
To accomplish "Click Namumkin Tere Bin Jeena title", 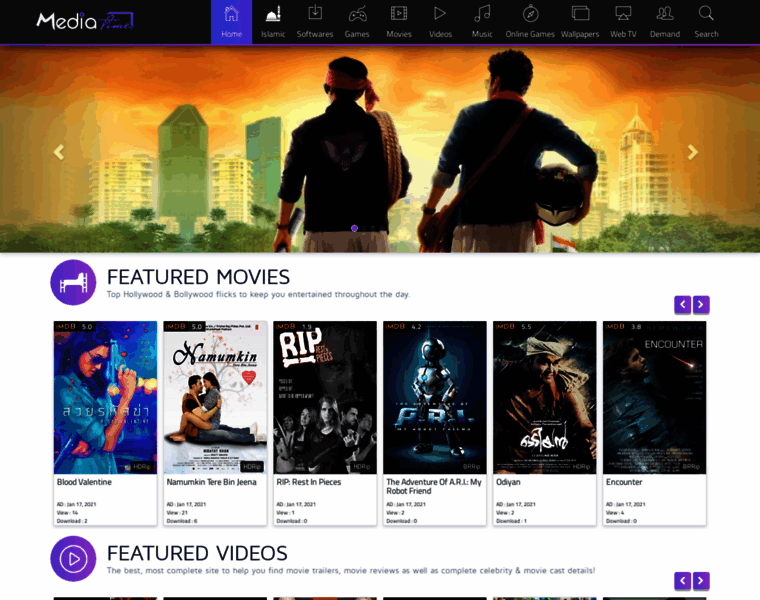I will 212,482.
